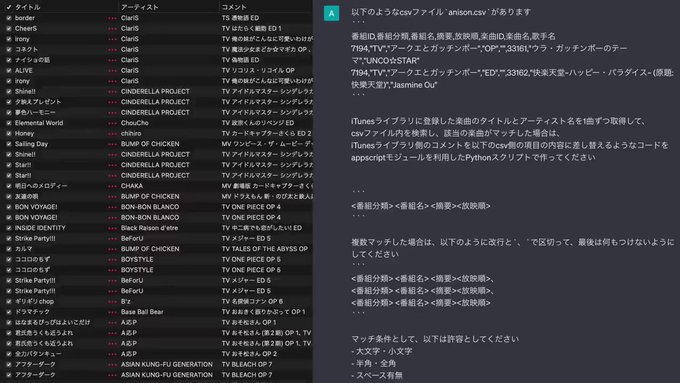Click the red dots beside 夢色ハーモニー
Screen dimensions: 680x383
point(112,113)
